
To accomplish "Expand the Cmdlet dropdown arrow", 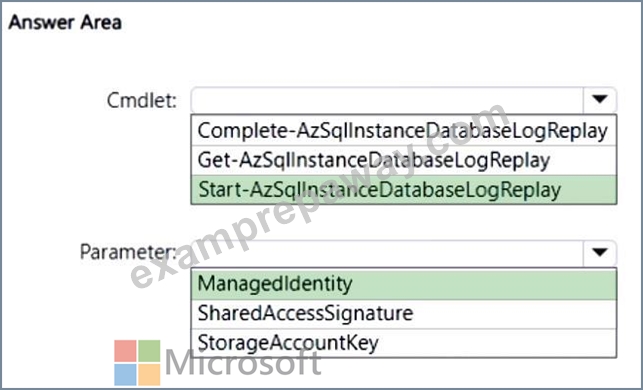I will pyautogui.click(x=600, y=99).
